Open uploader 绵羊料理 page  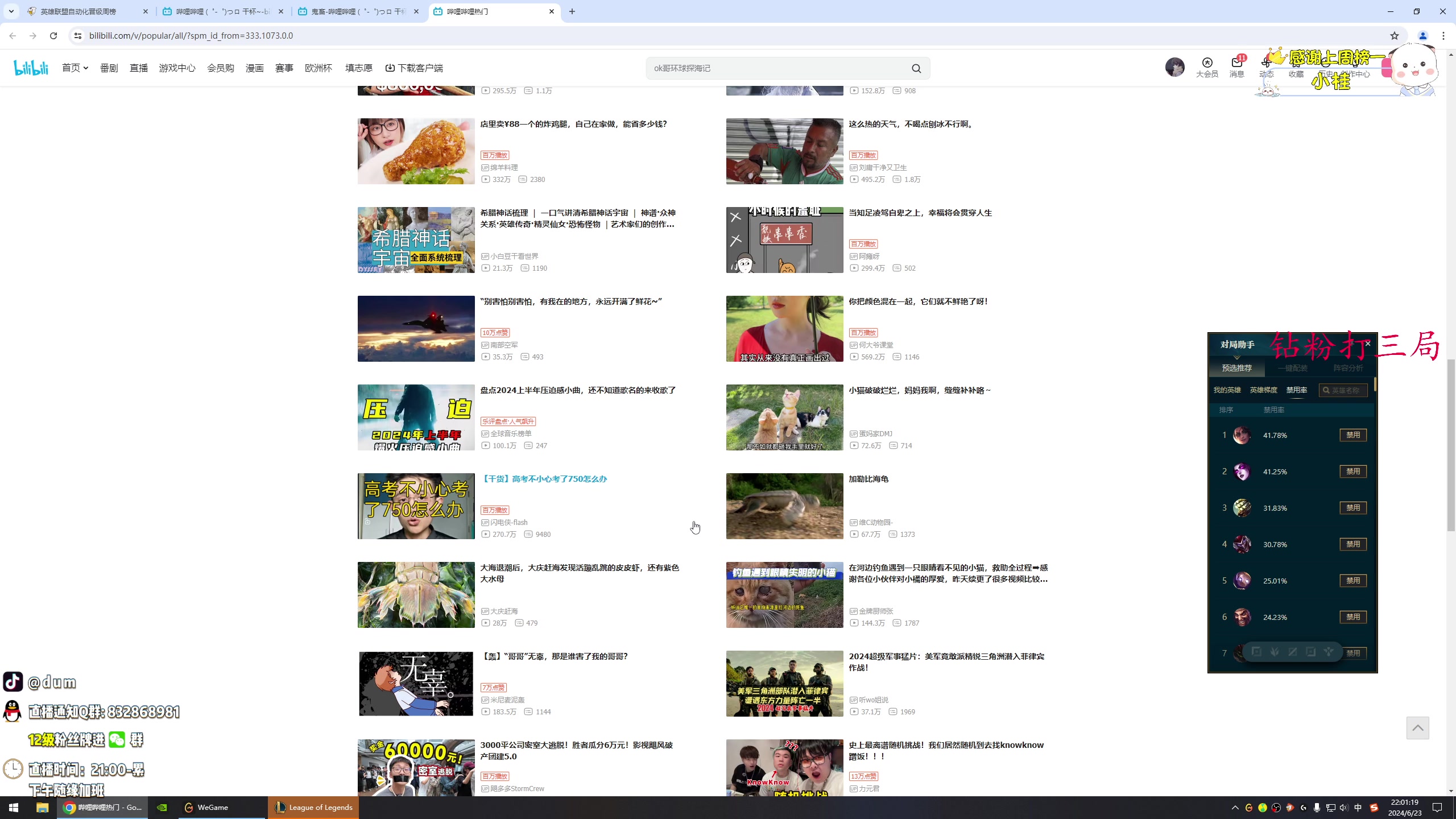pyautogui.click(x=504, y=168)
